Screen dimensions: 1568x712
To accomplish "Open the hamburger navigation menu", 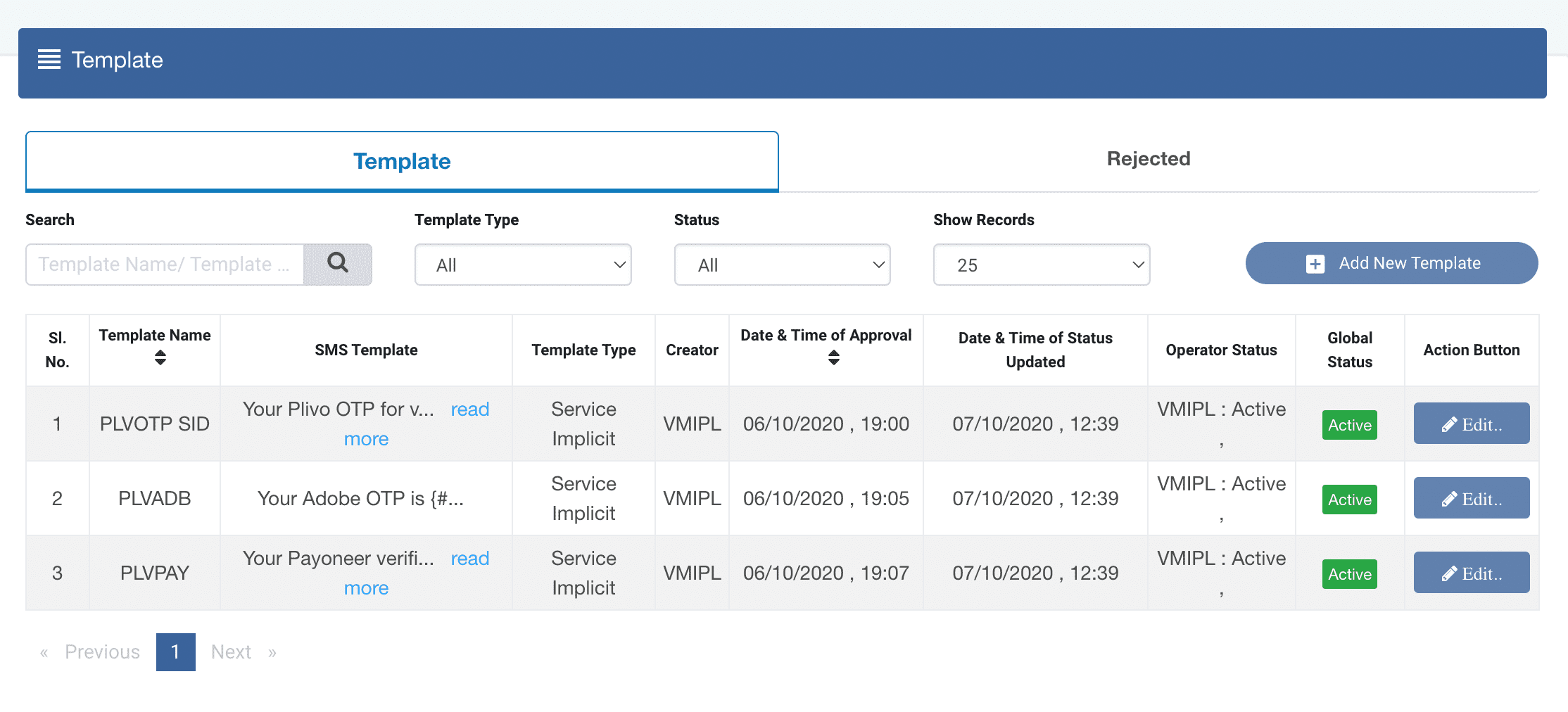I will 49,60.
